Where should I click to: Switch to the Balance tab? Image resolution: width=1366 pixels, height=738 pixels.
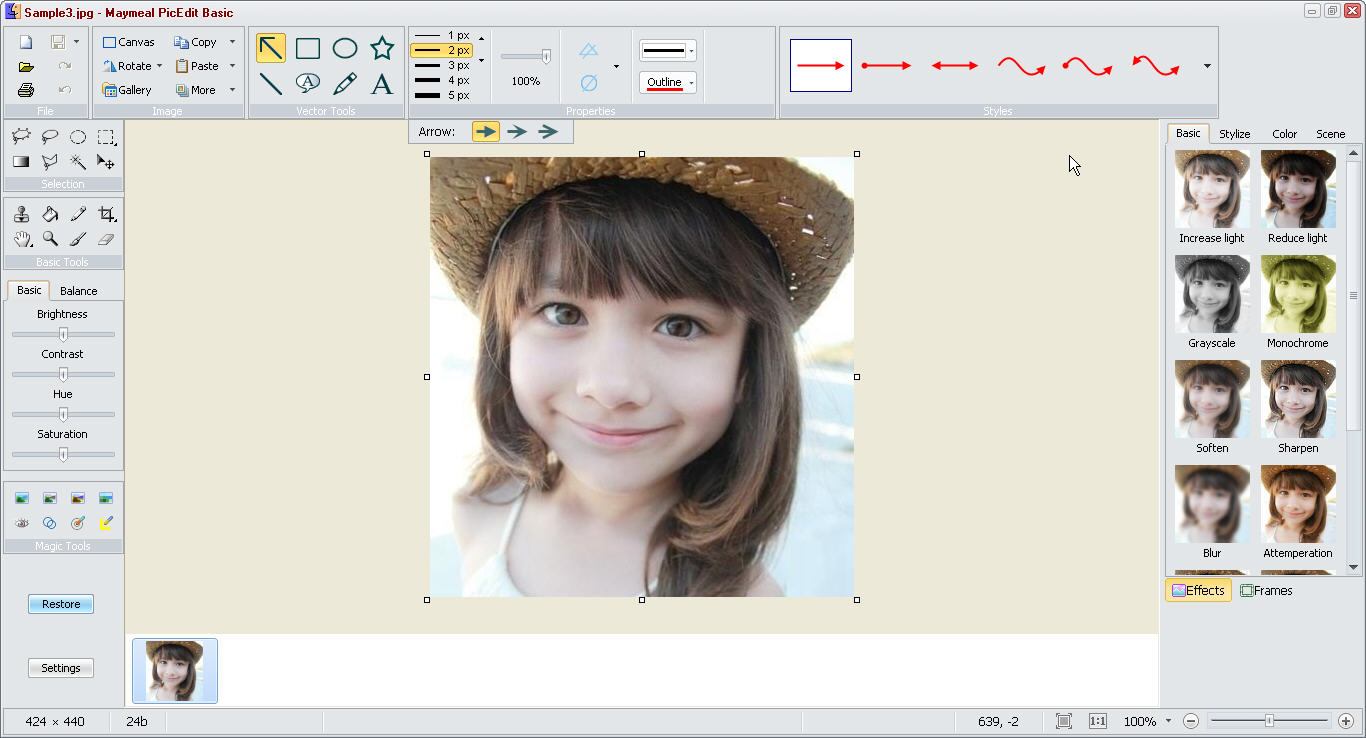click(79, 291)
